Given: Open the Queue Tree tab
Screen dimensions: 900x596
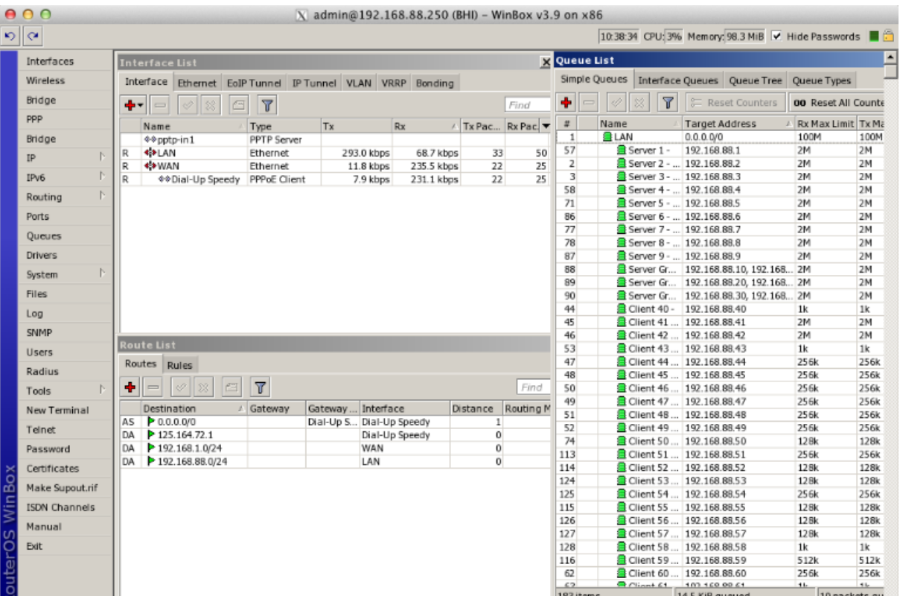Looking at the screenshot, I should tap(755, 81).
